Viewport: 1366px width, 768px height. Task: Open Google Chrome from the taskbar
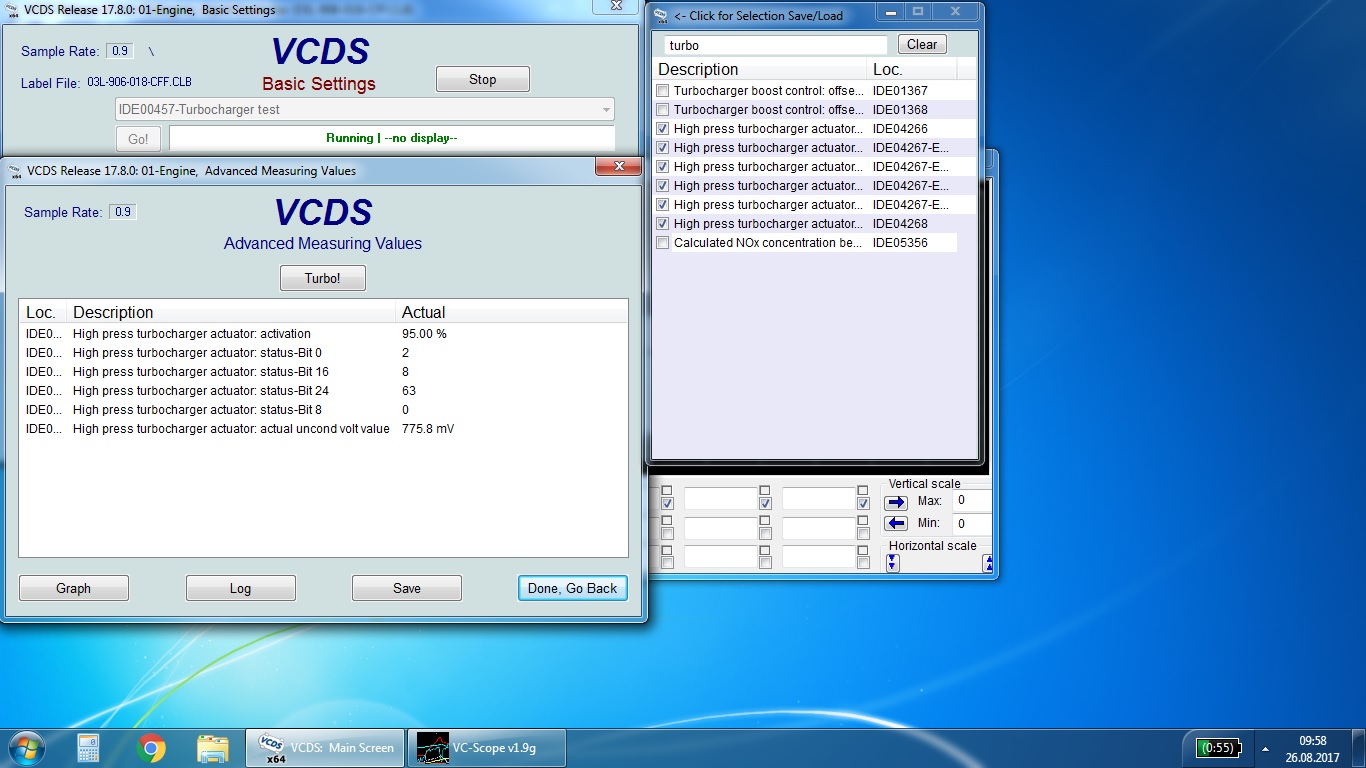pos(152,748)
